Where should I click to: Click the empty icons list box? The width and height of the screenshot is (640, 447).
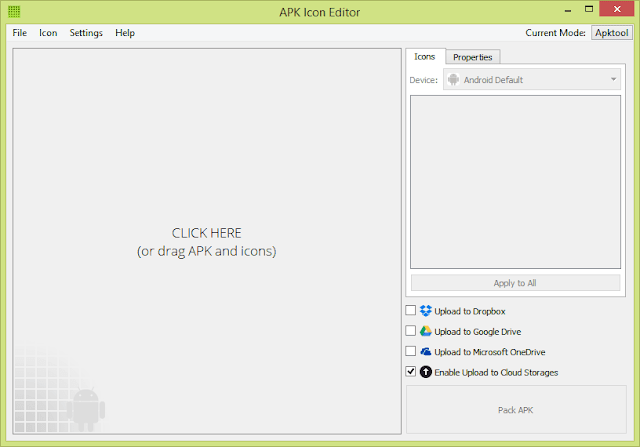coord(515,182)
